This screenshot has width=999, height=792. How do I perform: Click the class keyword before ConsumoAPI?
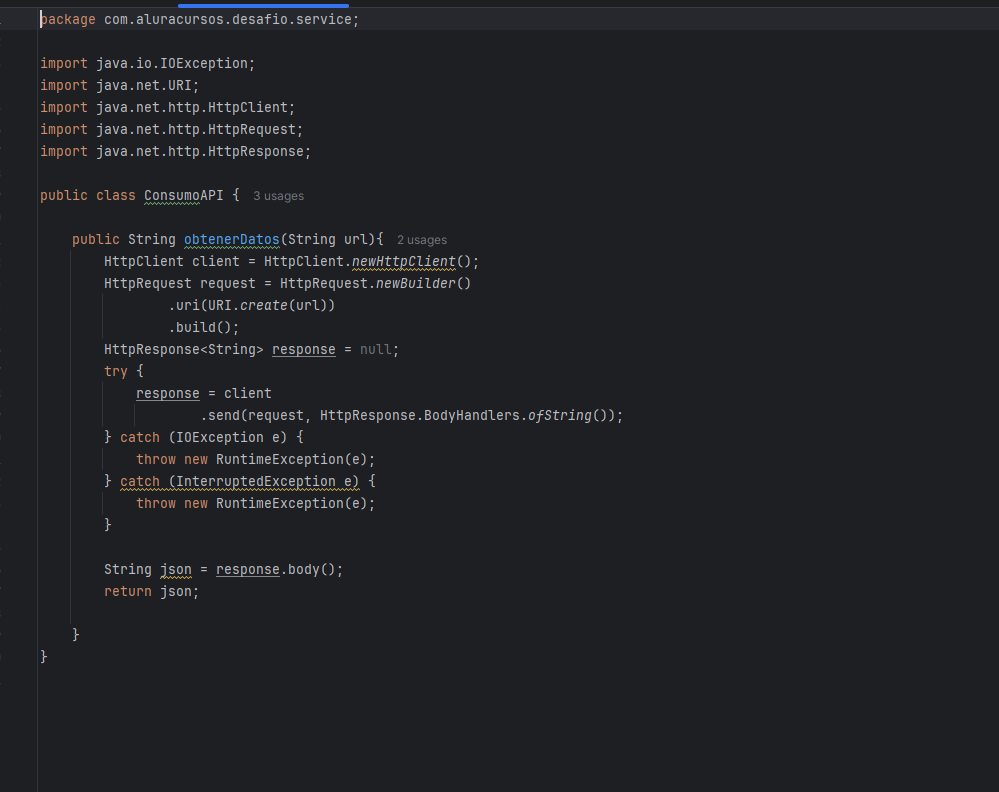[116, 196]
